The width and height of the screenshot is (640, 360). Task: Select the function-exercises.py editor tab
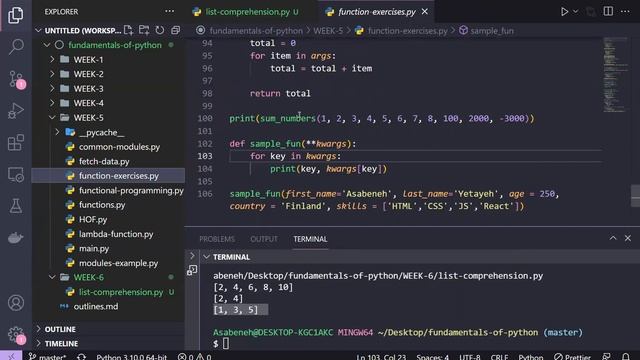(376, 12)
